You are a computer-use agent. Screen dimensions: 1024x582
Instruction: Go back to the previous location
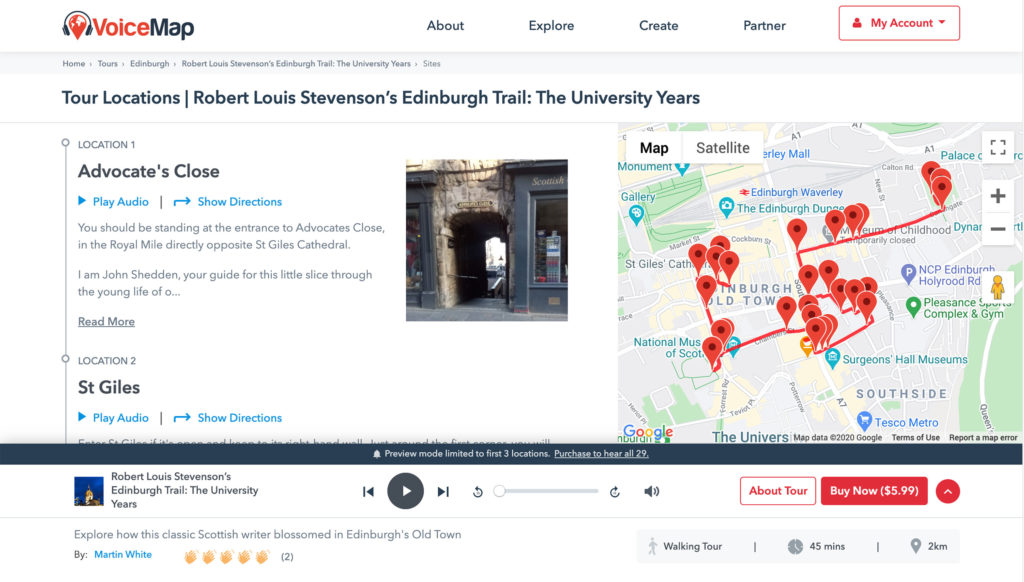coord(369,491)
